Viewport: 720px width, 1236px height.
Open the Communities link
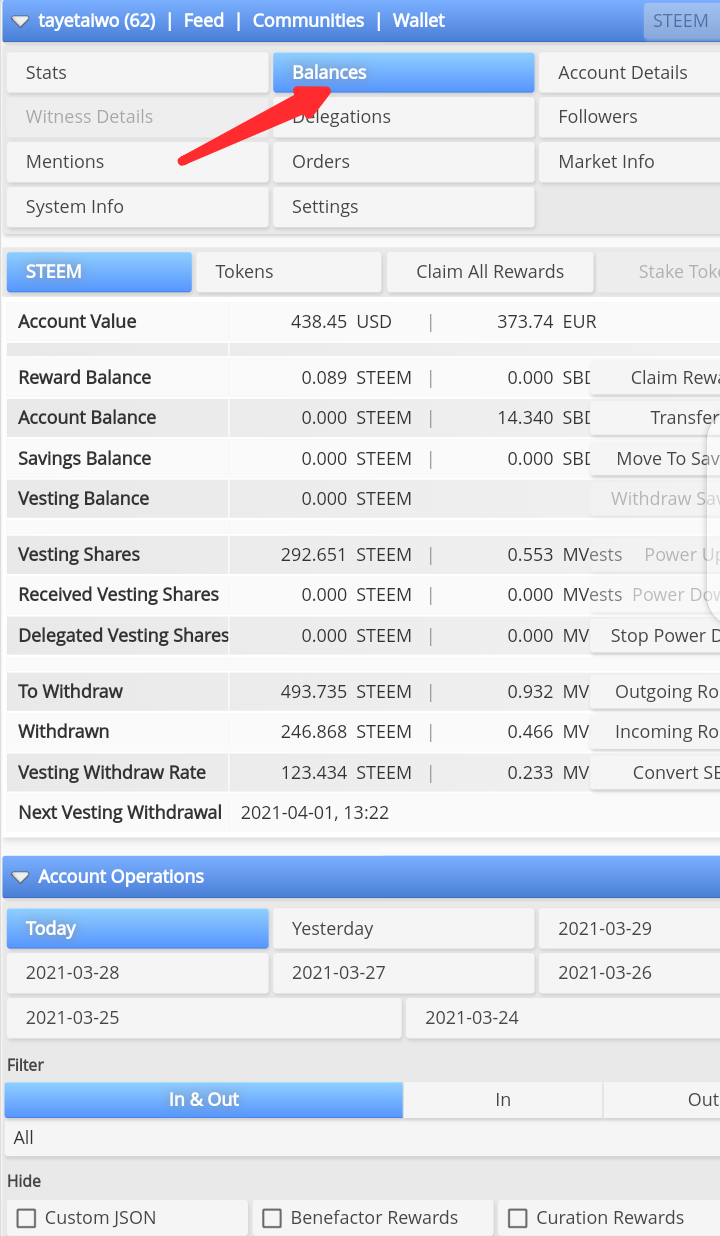tap(308, 20)
